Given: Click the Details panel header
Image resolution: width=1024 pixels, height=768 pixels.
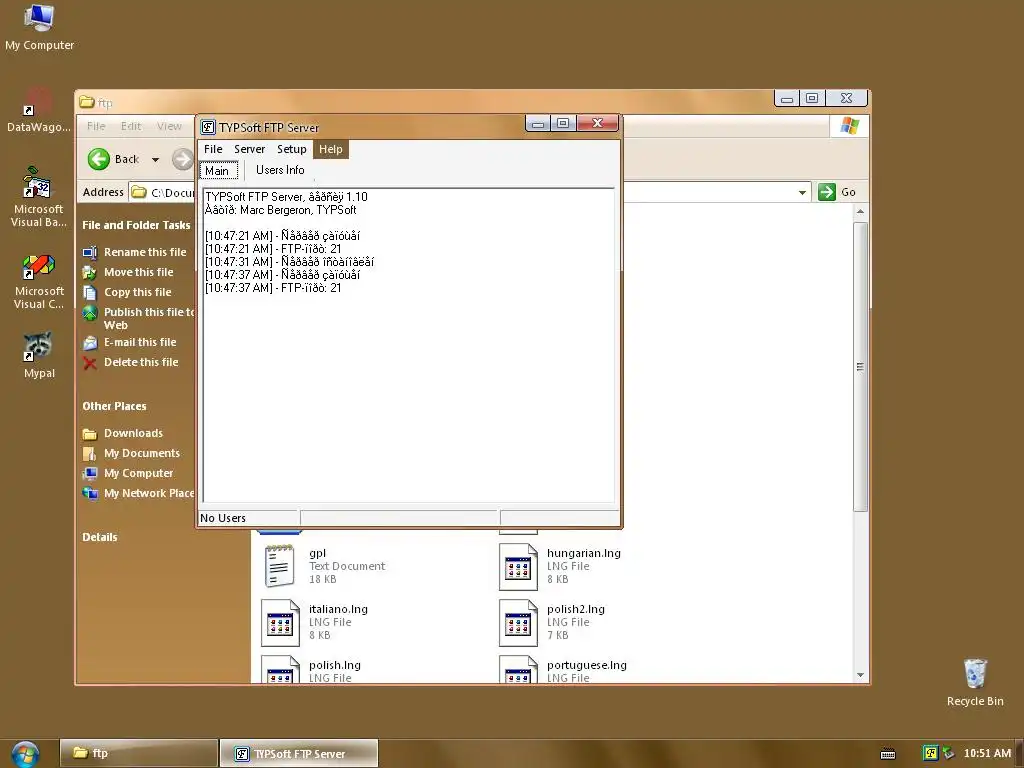Looking at the screenshot, I should [x=100, y=537].
